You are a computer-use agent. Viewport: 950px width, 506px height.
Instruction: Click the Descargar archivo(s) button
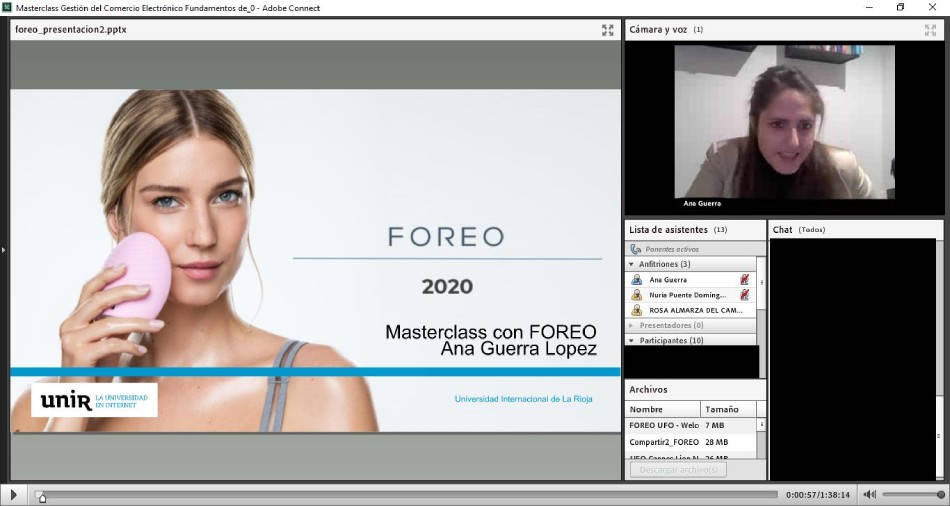click(x=678, y=470)
